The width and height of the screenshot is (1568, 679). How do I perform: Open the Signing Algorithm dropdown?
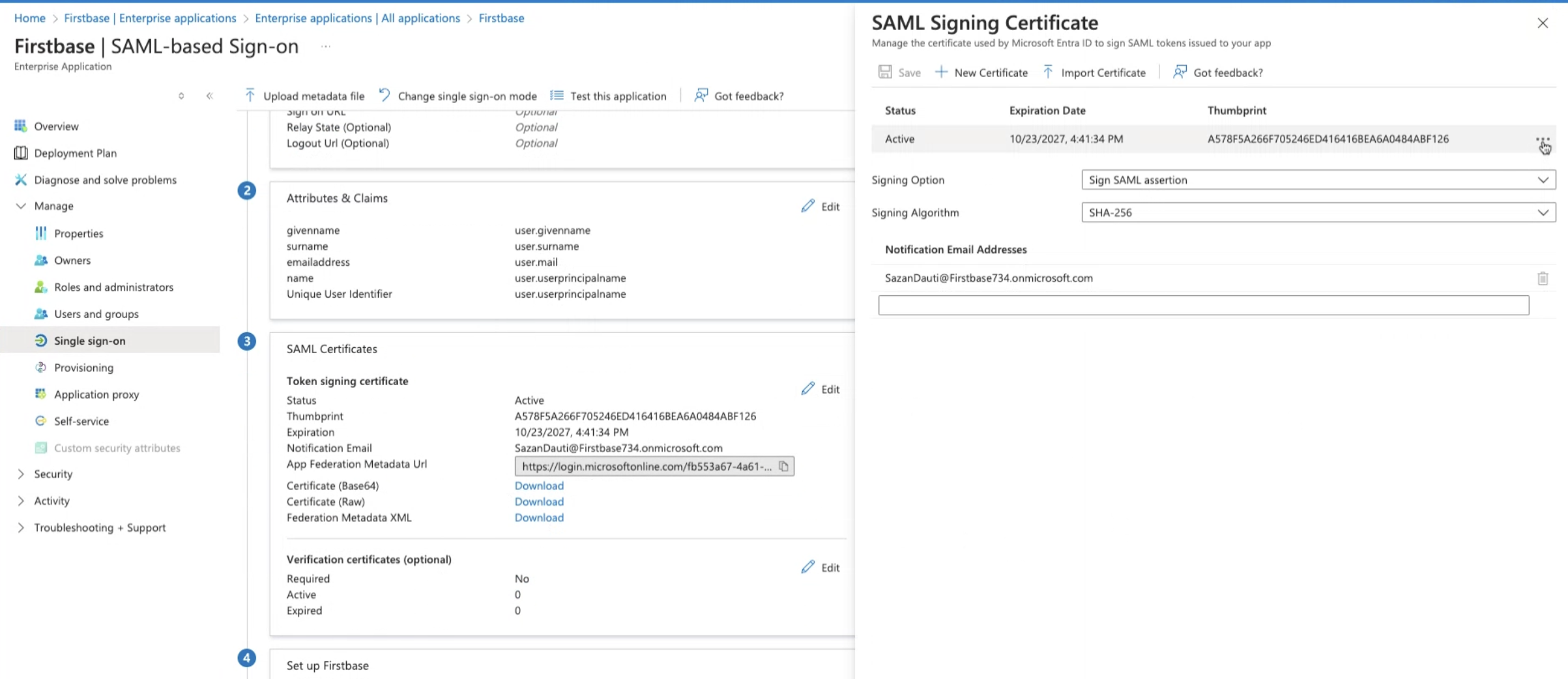[x=1318, y=212]
